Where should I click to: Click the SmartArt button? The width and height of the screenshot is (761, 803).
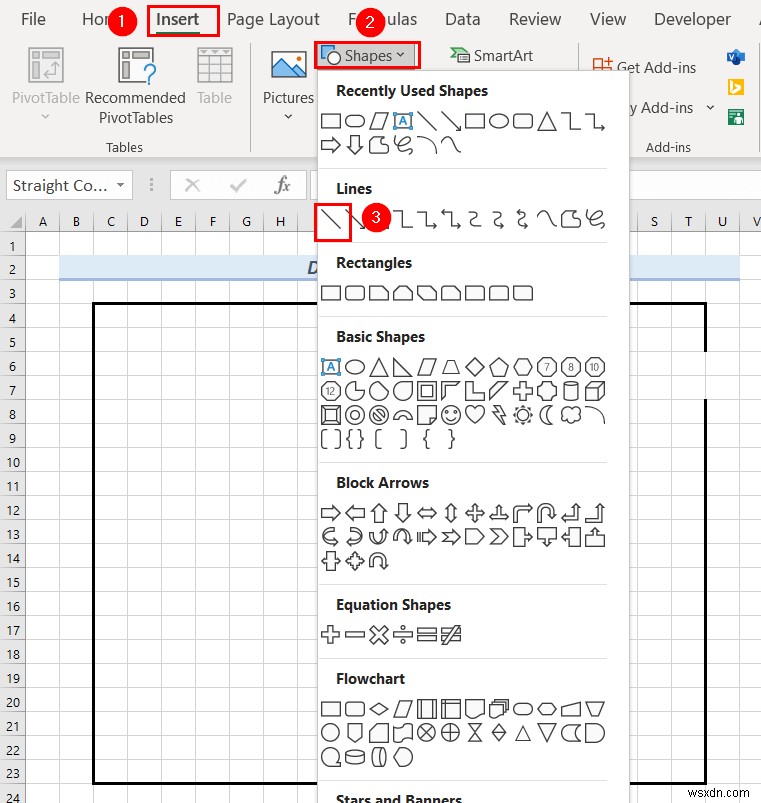(492, 55)
